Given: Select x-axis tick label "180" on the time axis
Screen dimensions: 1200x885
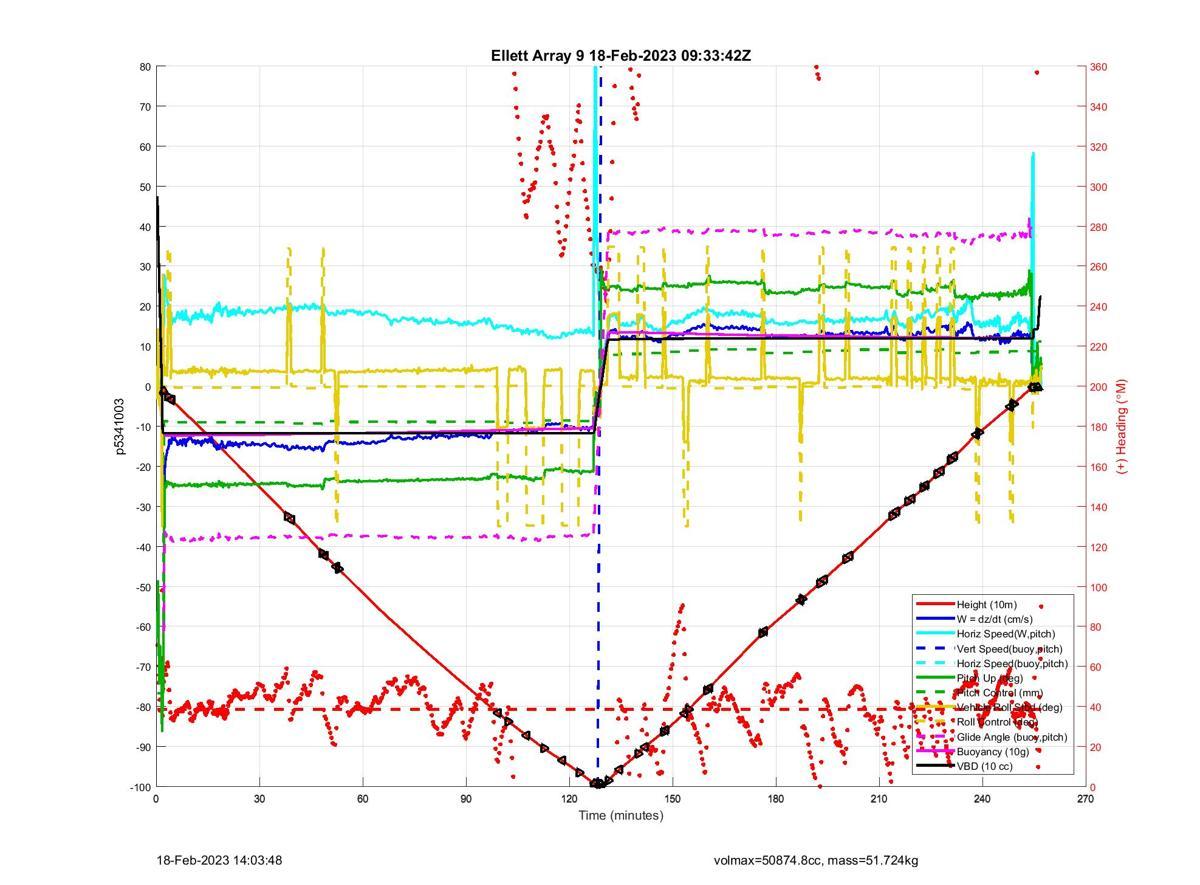Looking at the screenshot, I should click(x=776, y=798).
